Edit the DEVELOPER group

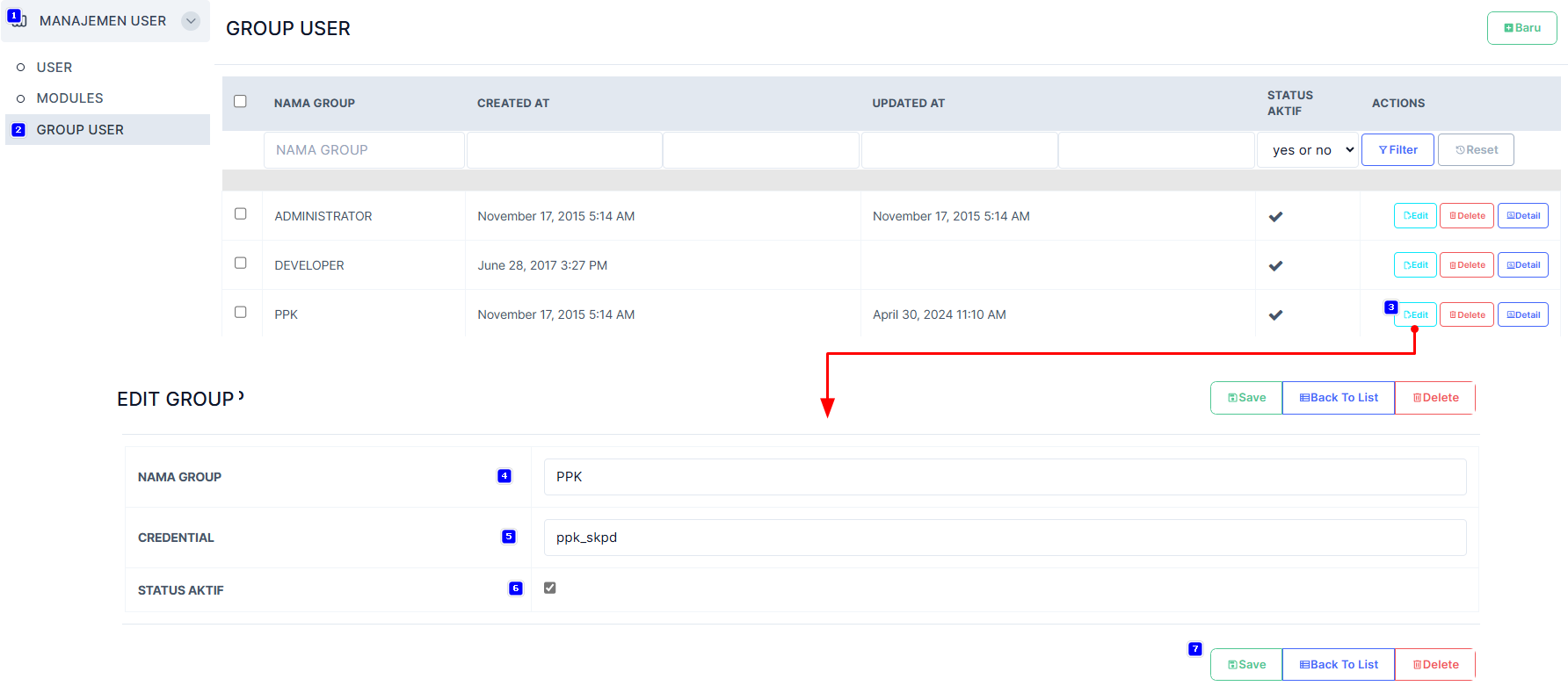pos(1415,265)
